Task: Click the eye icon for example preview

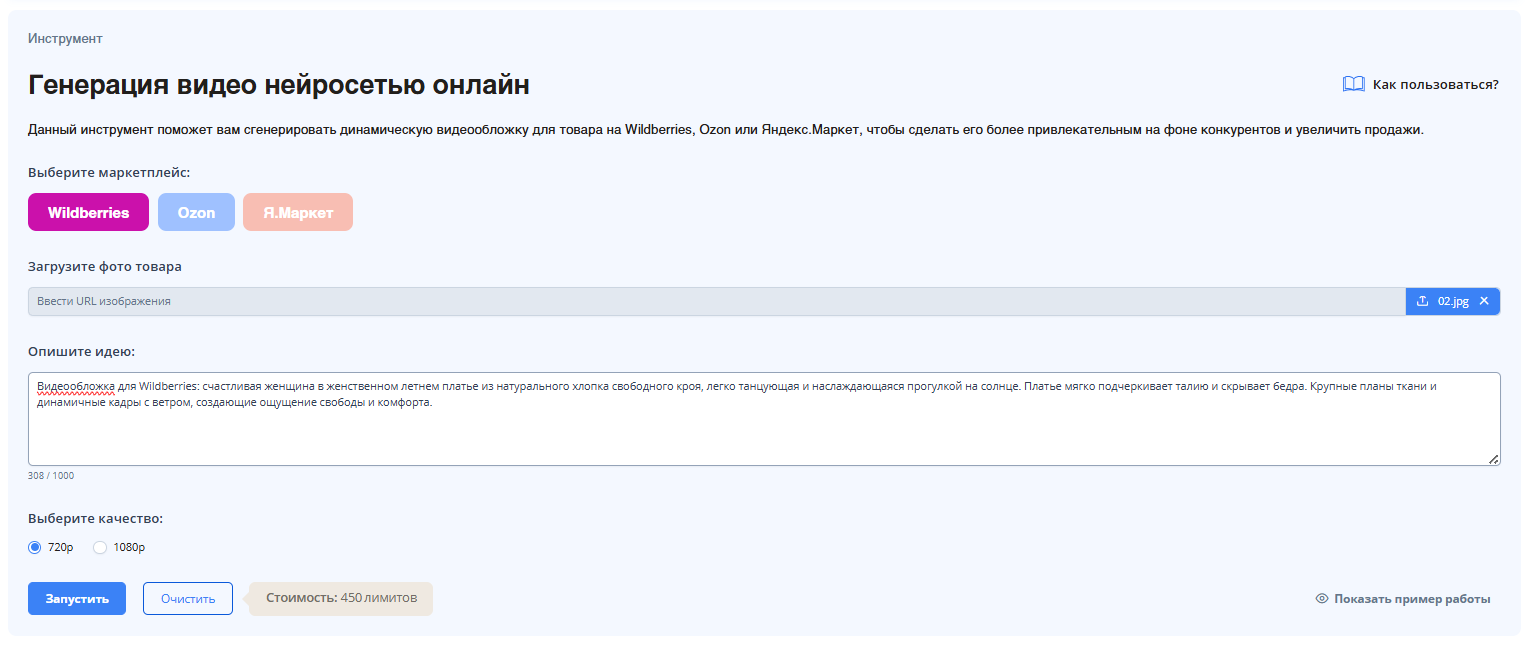Action: [1322, 599]
